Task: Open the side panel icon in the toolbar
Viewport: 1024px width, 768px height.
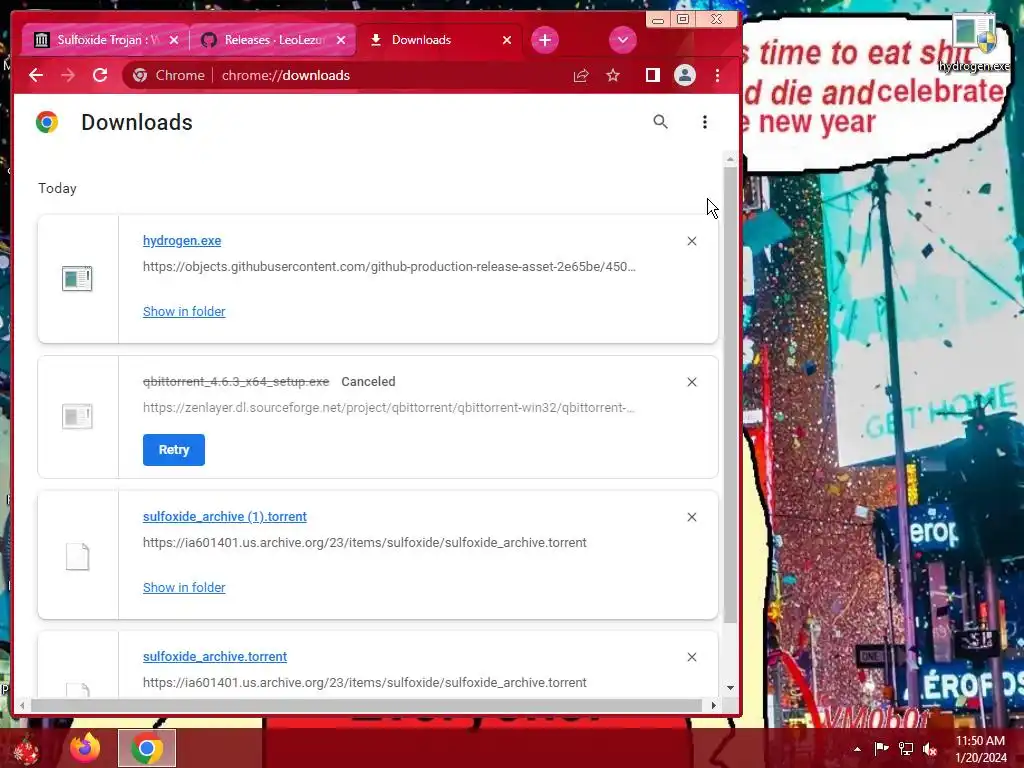Action: click(x=652, y=75)
